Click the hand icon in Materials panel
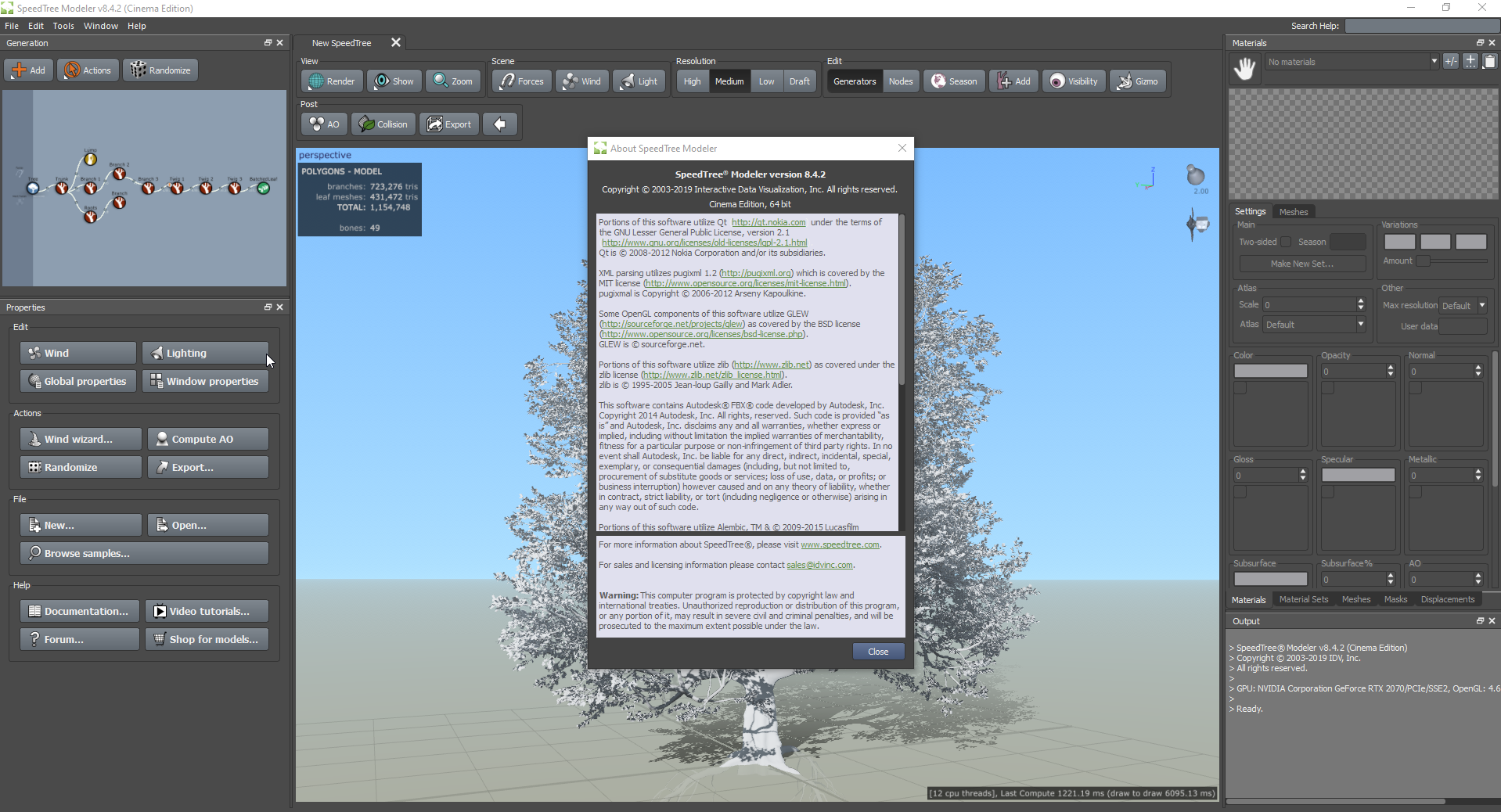 pyautogui.click(x=1244, y=69)
